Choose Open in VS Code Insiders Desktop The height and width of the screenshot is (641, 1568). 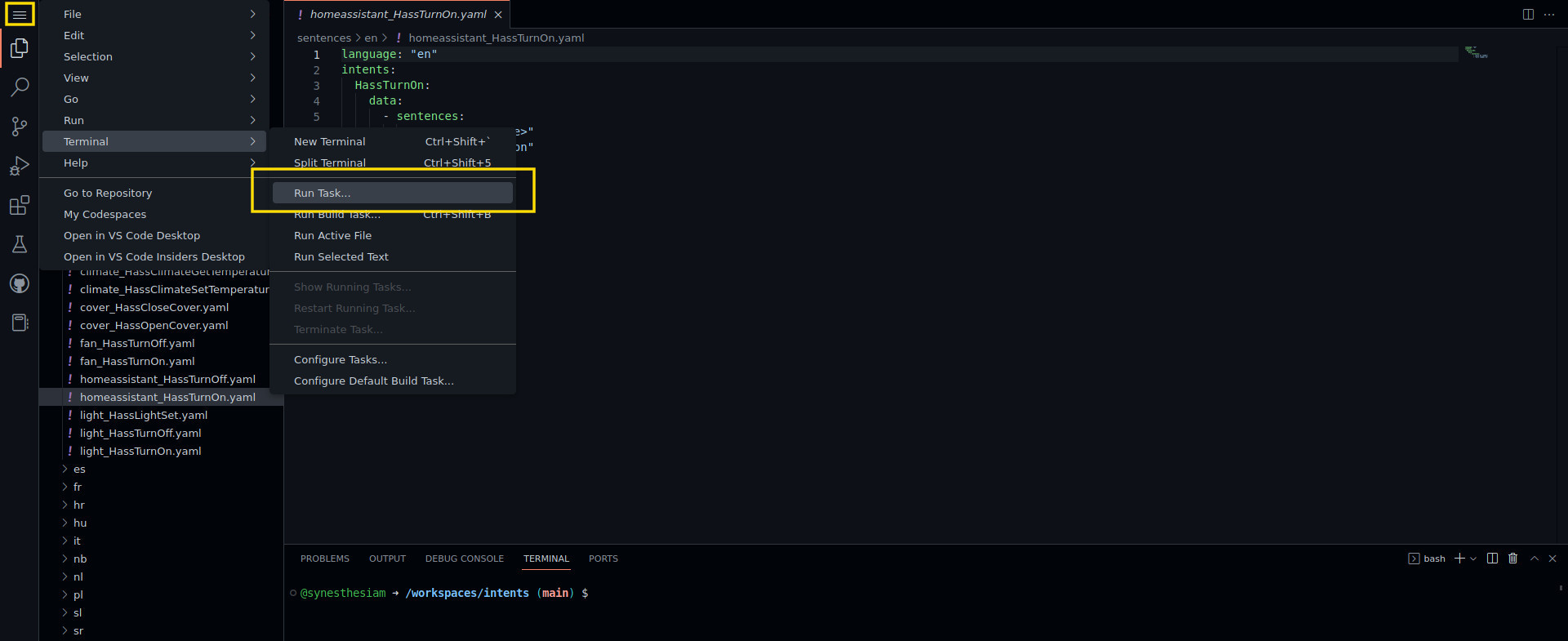[x=154, y=256]
